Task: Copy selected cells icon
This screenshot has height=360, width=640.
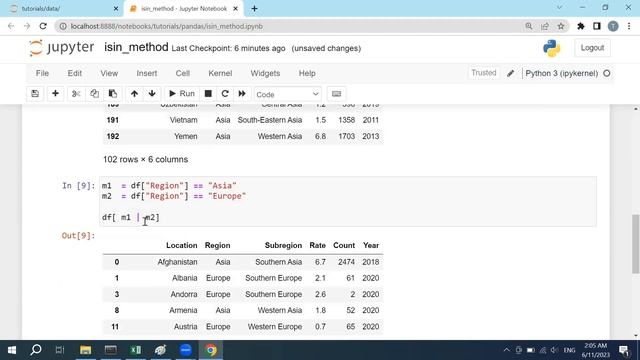Action: click(x=94, y=94)
